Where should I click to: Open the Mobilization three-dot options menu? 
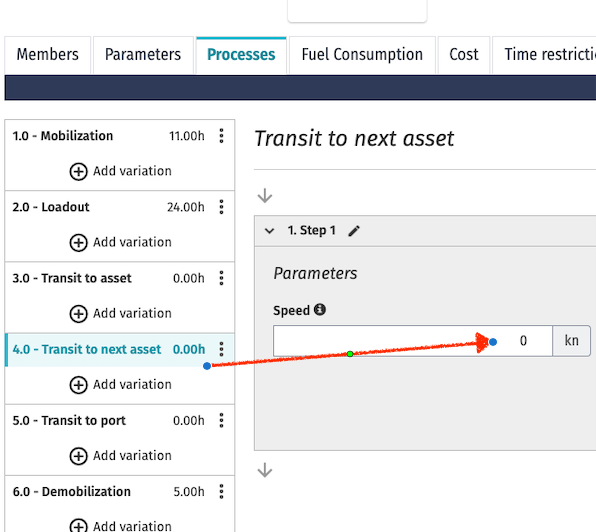pyautogui.click(x=221, y=136)
